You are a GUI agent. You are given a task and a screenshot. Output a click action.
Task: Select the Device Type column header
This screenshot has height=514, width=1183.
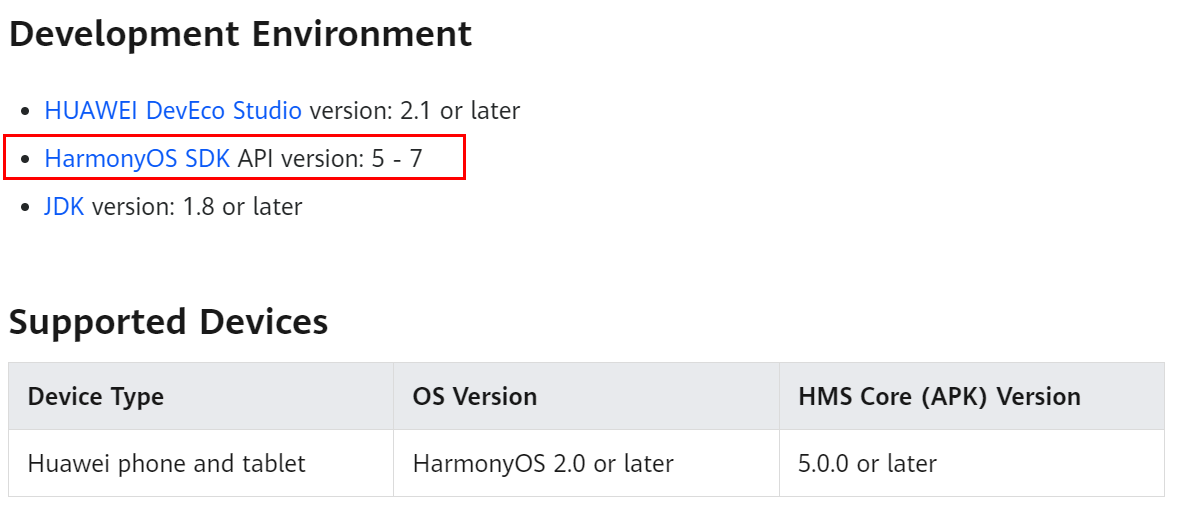pyautogui.click(x=96, y=396)
